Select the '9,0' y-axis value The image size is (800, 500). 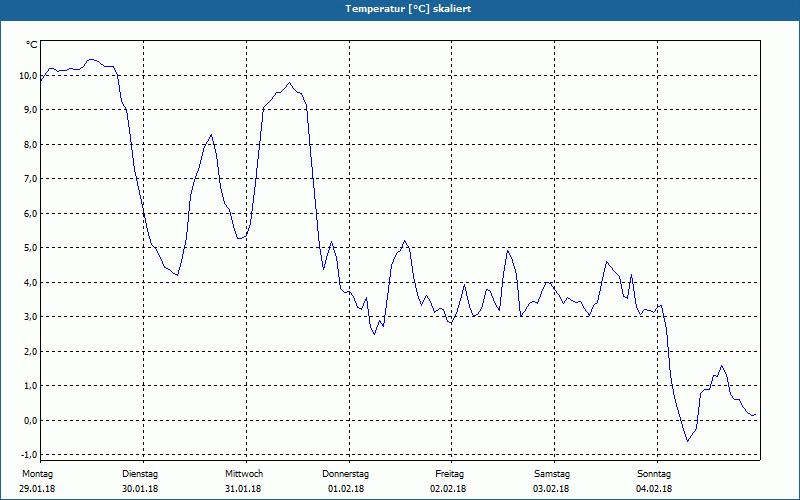point(30,110)
